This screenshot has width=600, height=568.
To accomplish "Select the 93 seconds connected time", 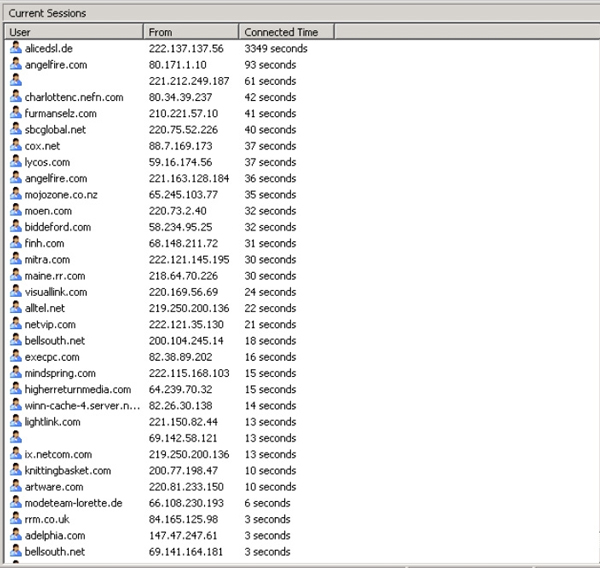I will [x=270, y=65].
